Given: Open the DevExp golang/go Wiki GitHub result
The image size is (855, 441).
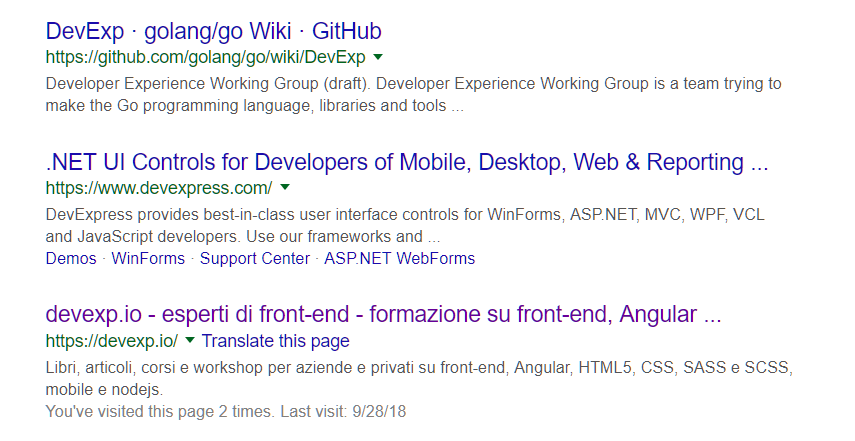Looking at the screenshot, I should tap(213, 31).
